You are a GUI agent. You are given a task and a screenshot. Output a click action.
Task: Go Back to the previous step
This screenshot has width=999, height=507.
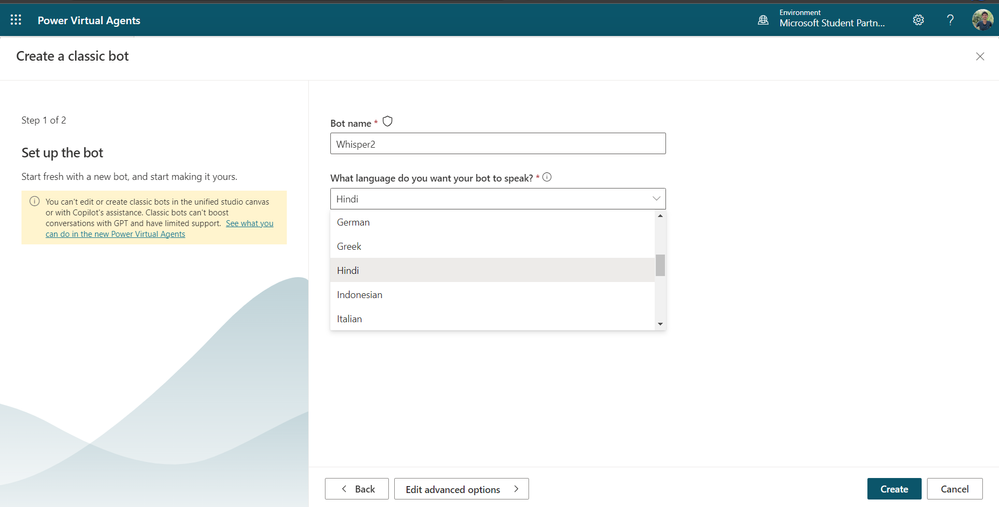point(357,489)
